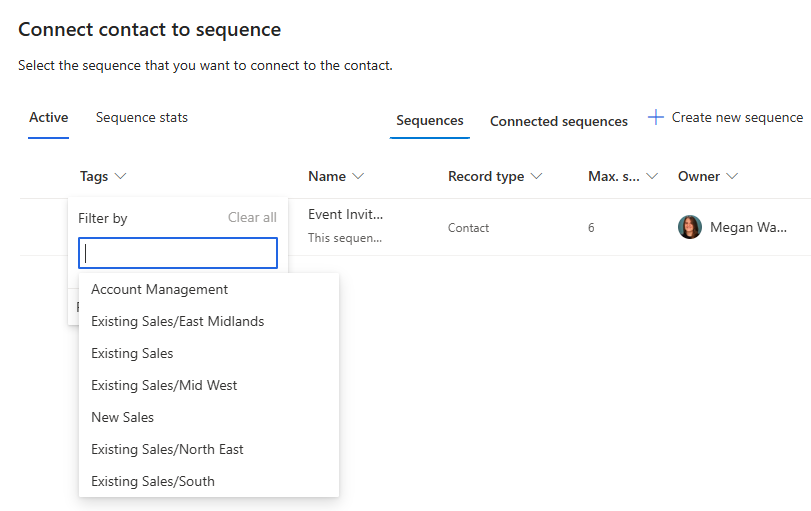This screenshot has height=511, width=811.
Task: Click the plus icon for new sequence
Action: click(x=656, y=118)
